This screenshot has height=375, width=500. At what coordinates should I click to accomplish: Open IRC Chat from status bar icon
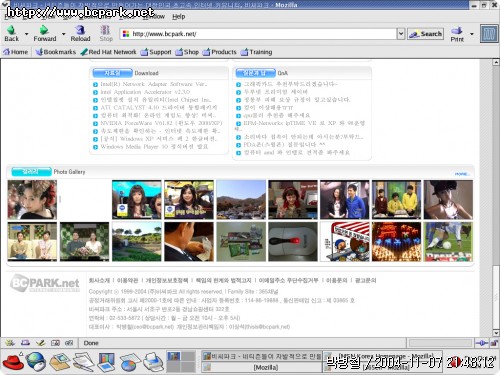(x=69, y=343)
